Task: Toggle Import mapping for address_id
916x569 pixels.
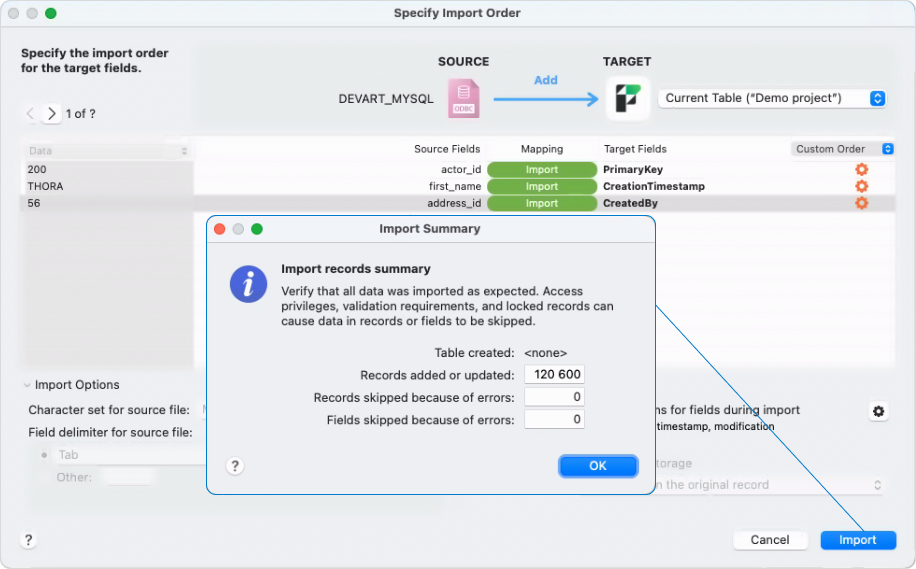Action: point(542,203)
